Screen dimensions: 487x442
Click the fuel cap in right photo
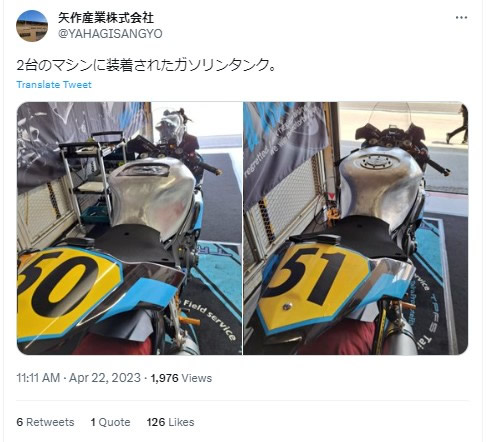pyautogui.click(x=377, y=162)
